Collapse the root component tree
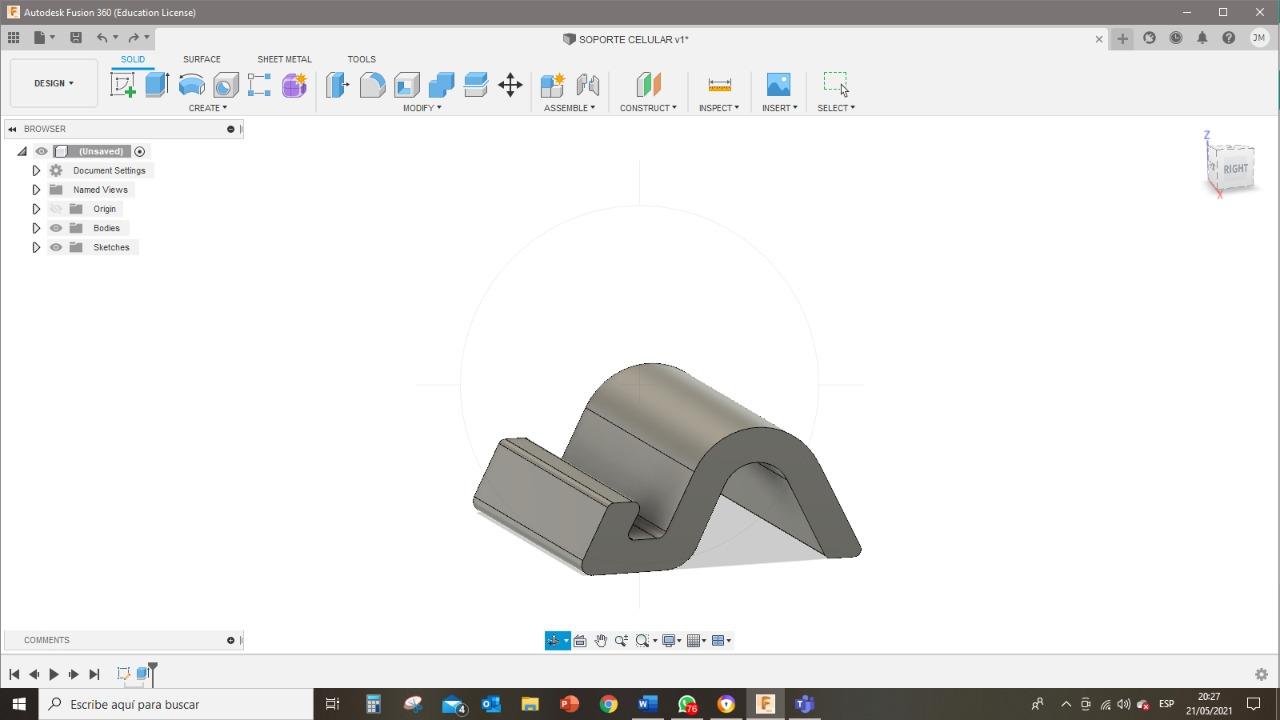This screenshot has width=1280, height=720. point(22,152)
